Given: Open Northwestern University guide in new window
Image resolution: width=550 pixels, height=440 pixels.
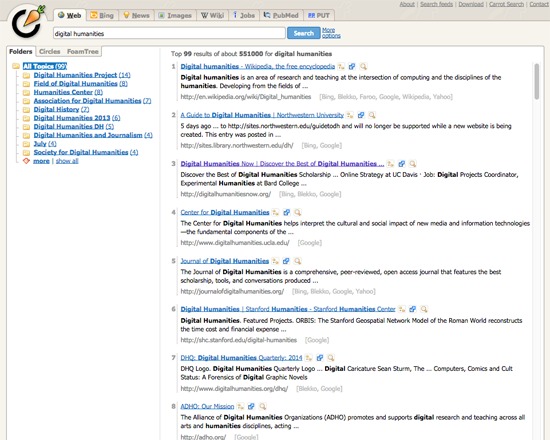Looking at the screenshot, I should (x=361, y=115).
